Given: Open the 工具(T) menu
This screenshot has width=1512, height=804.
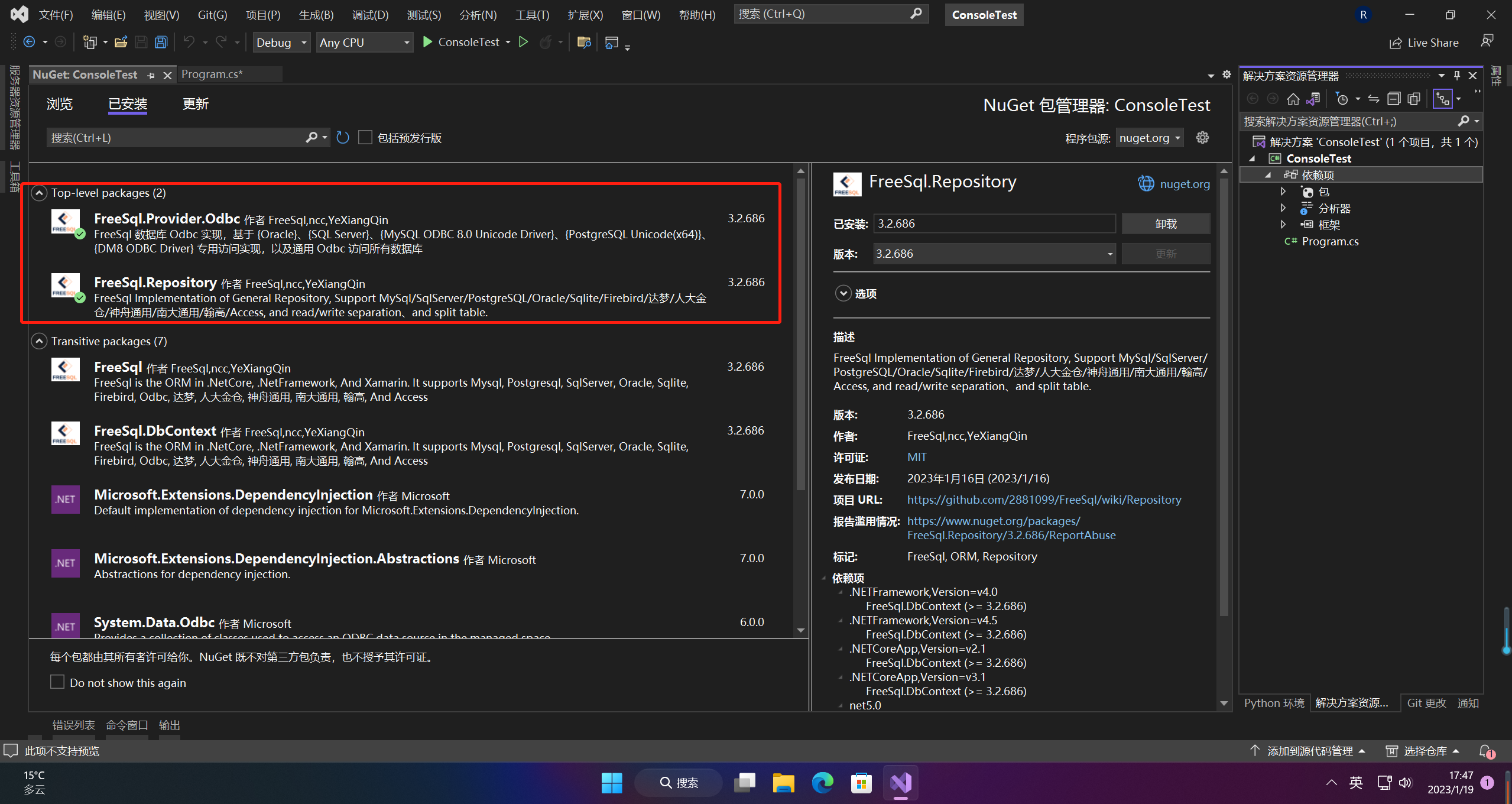Looking at the screenshot, I should [532, 15].
